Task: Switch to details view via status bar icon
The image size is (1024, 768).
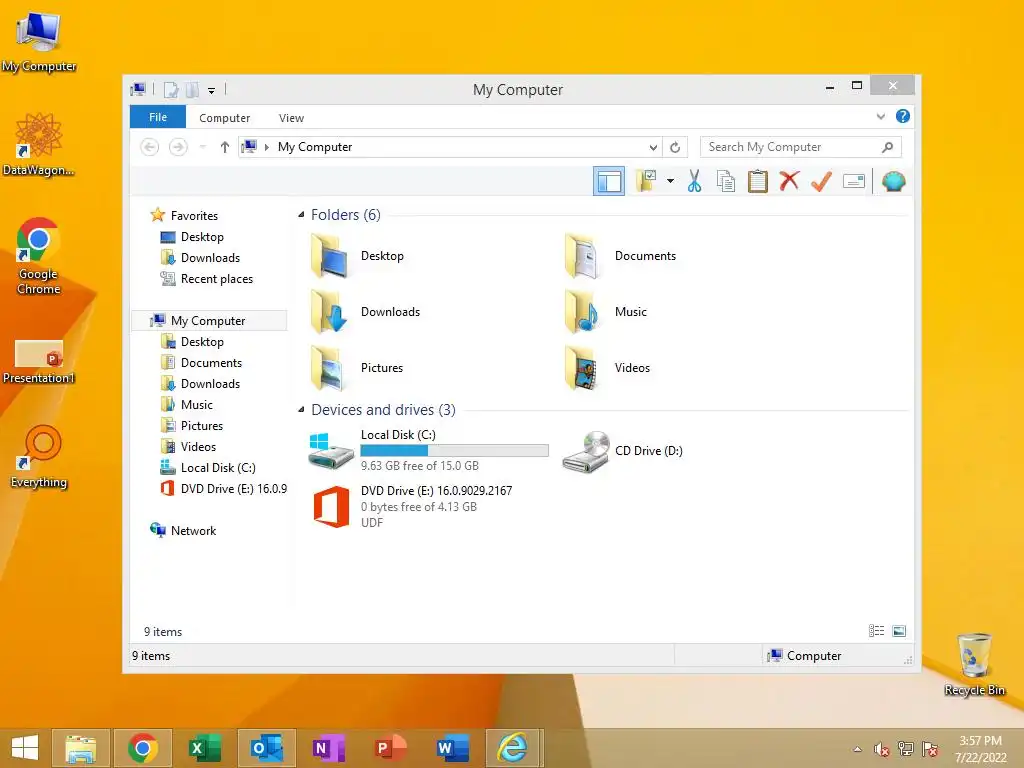Action: (876, 631)
